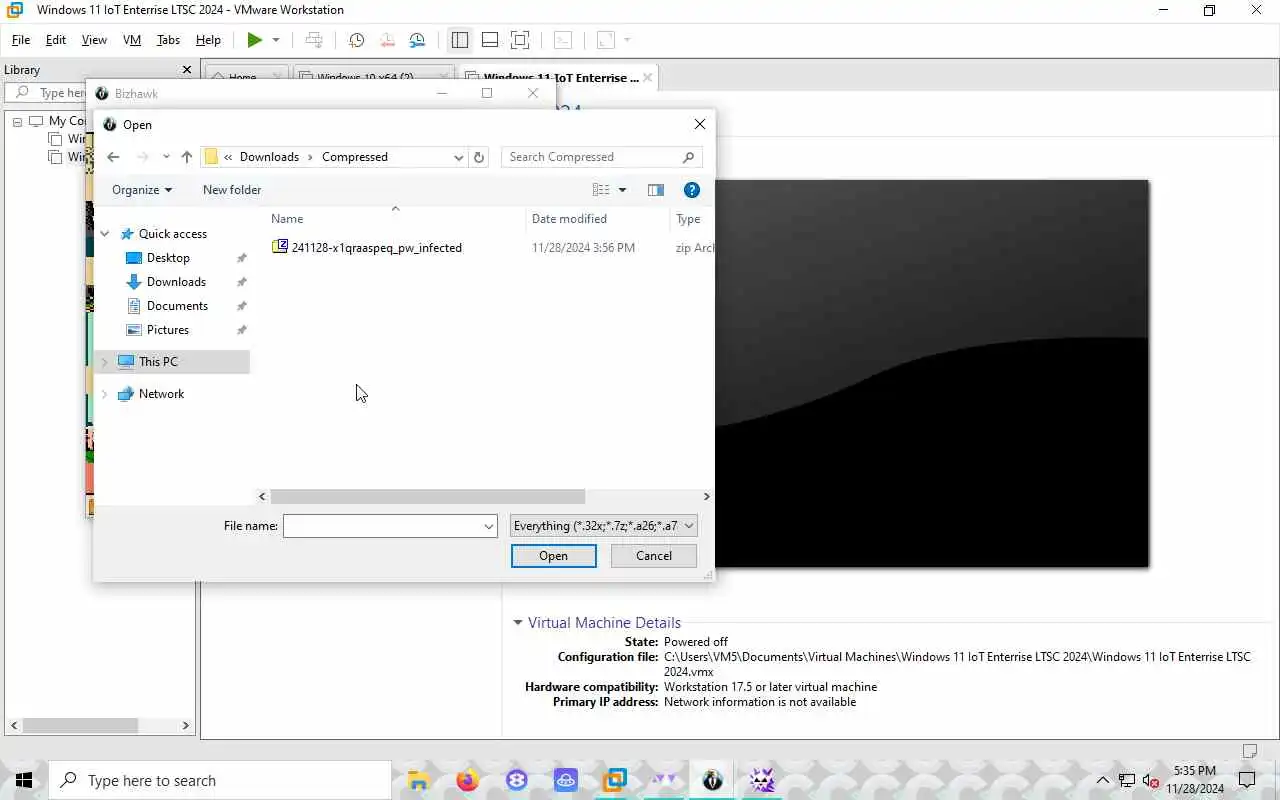Click the Downloads breadcrumb in address bar
Image resolution: width=1280 pixels, height=800 pixels.
coord(269,157)
